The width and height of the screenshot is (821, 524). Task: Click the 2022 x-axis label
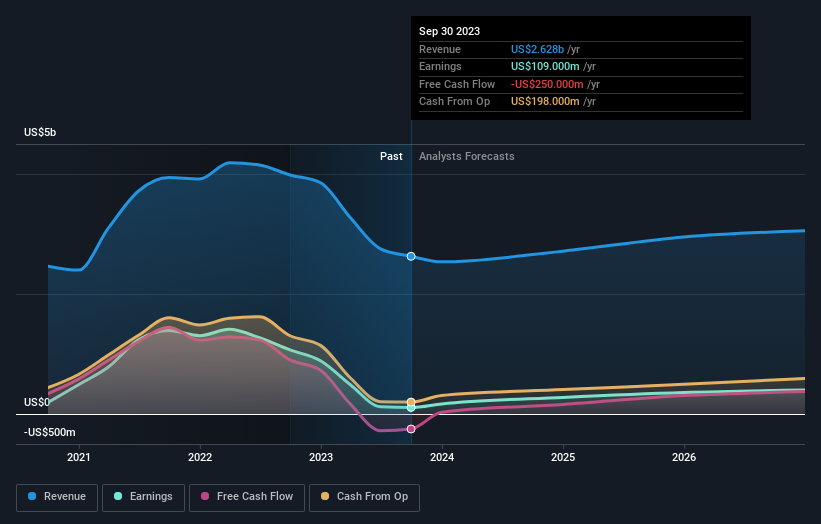coord(200,458)
